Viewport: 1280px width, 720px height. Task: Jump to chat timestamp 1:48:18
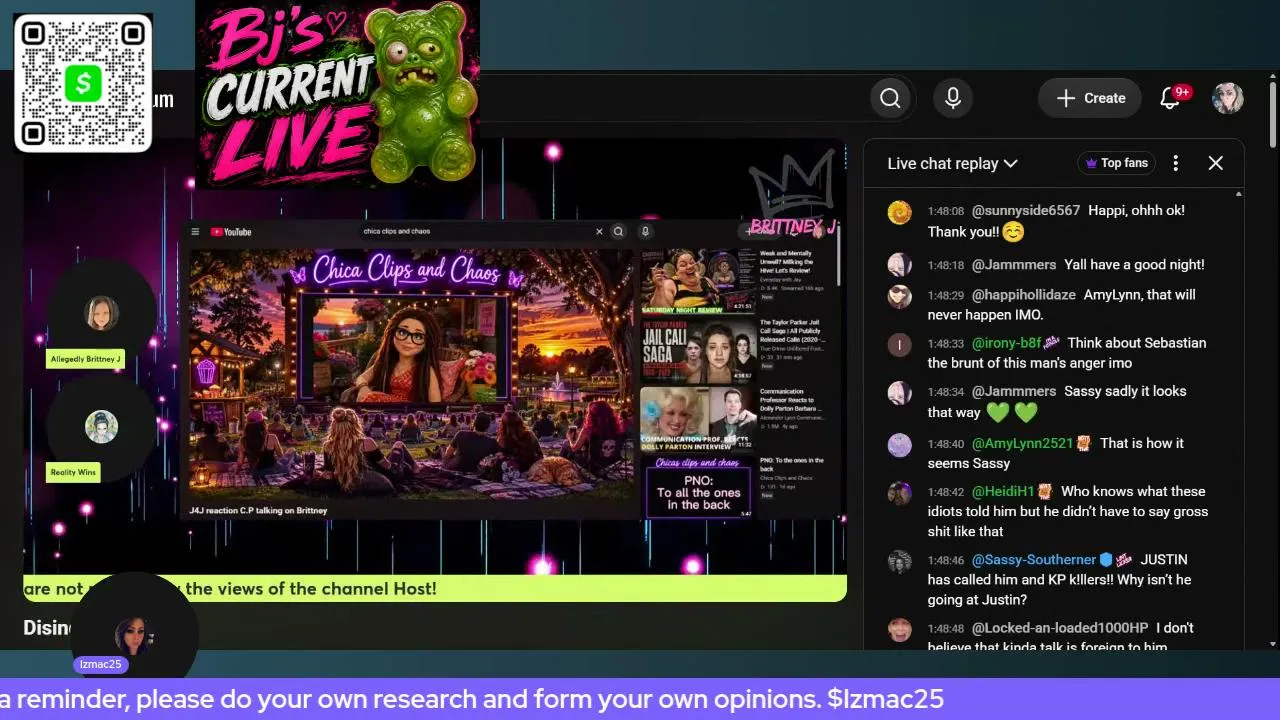(x=945, y=265)
